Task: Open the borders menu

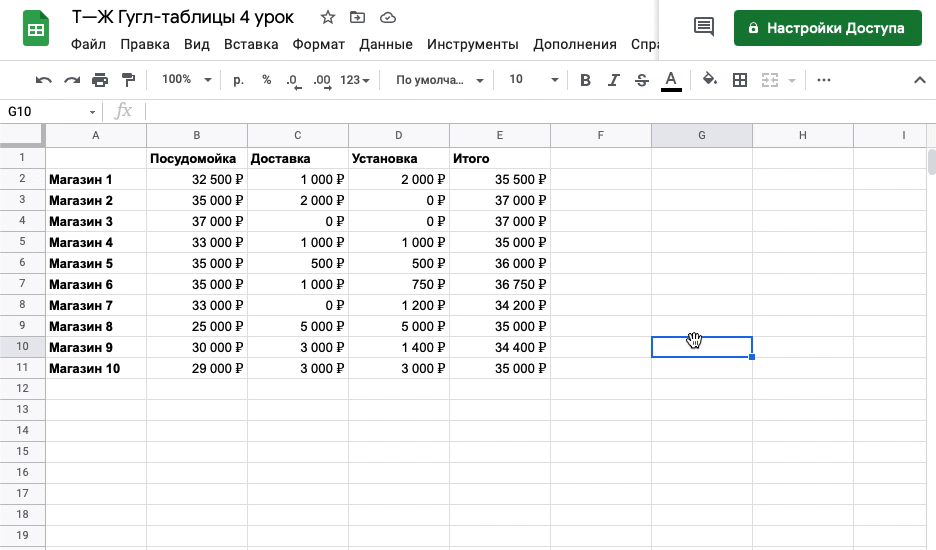Action: [x=740, y=80]
